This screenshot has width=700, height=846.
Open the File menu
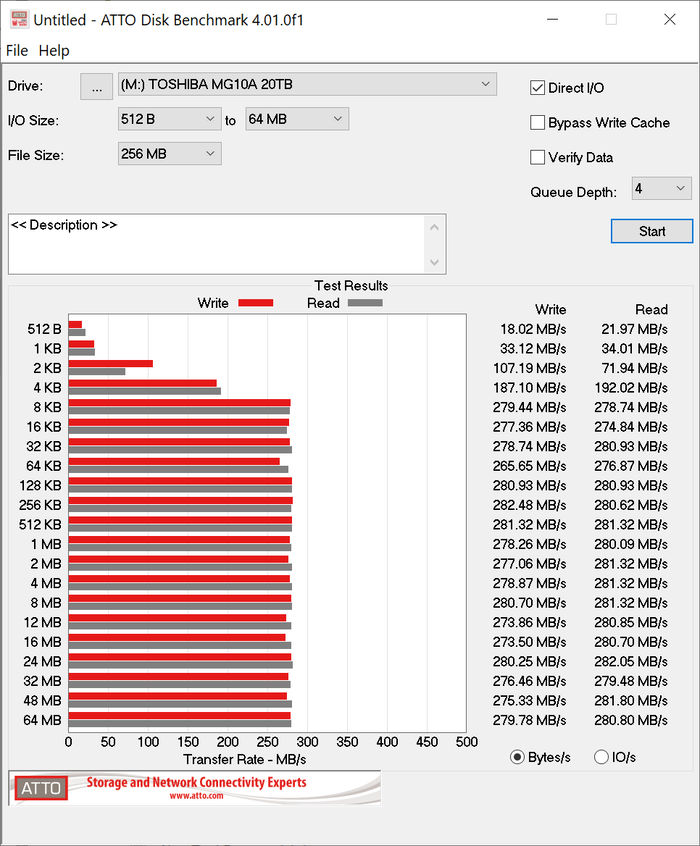tap(17, 51)
